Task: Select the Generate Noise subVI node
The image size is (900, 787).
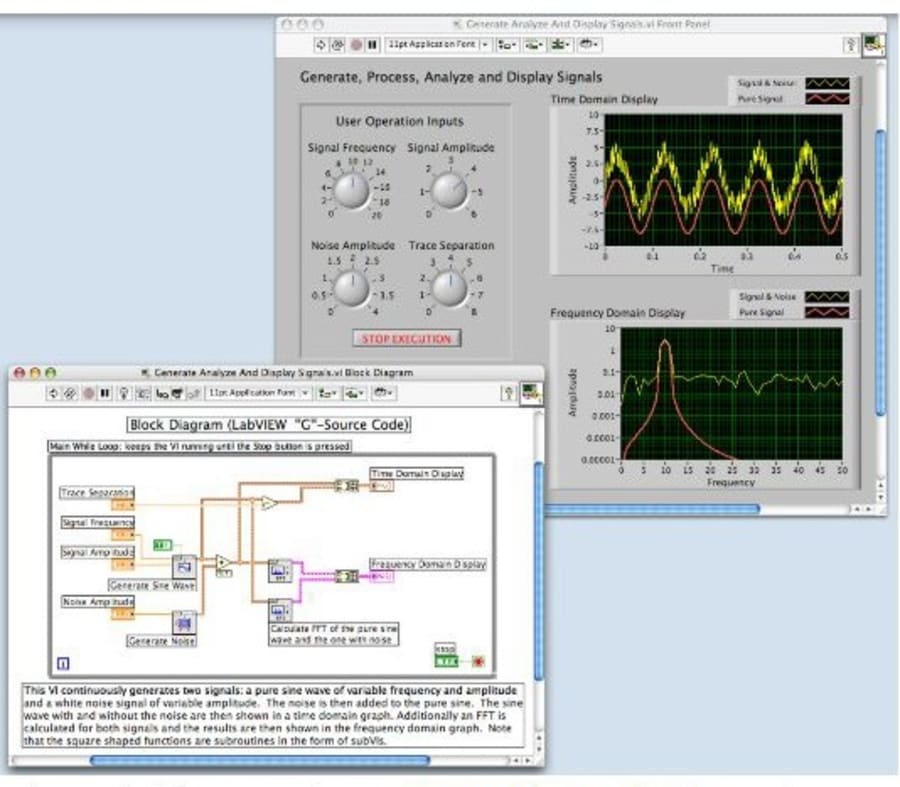Action: (x=184, y=622)
